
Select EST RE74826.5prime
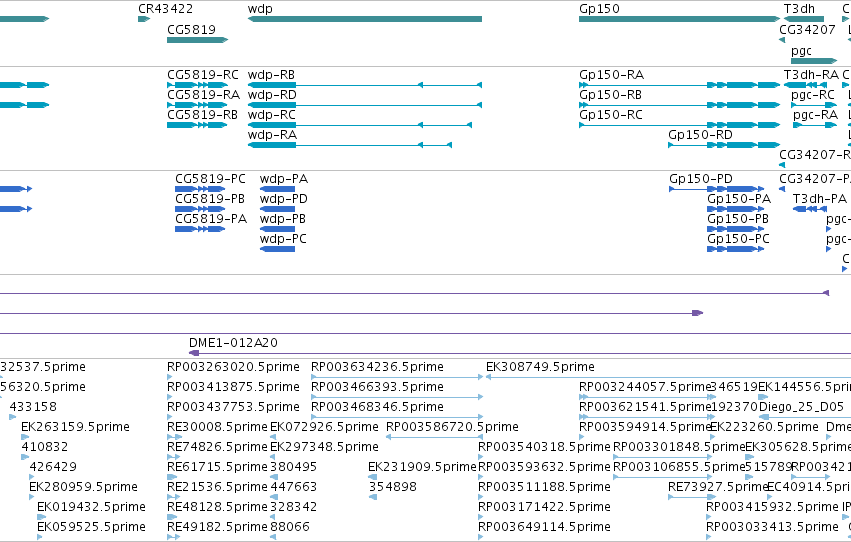point(217,448)
